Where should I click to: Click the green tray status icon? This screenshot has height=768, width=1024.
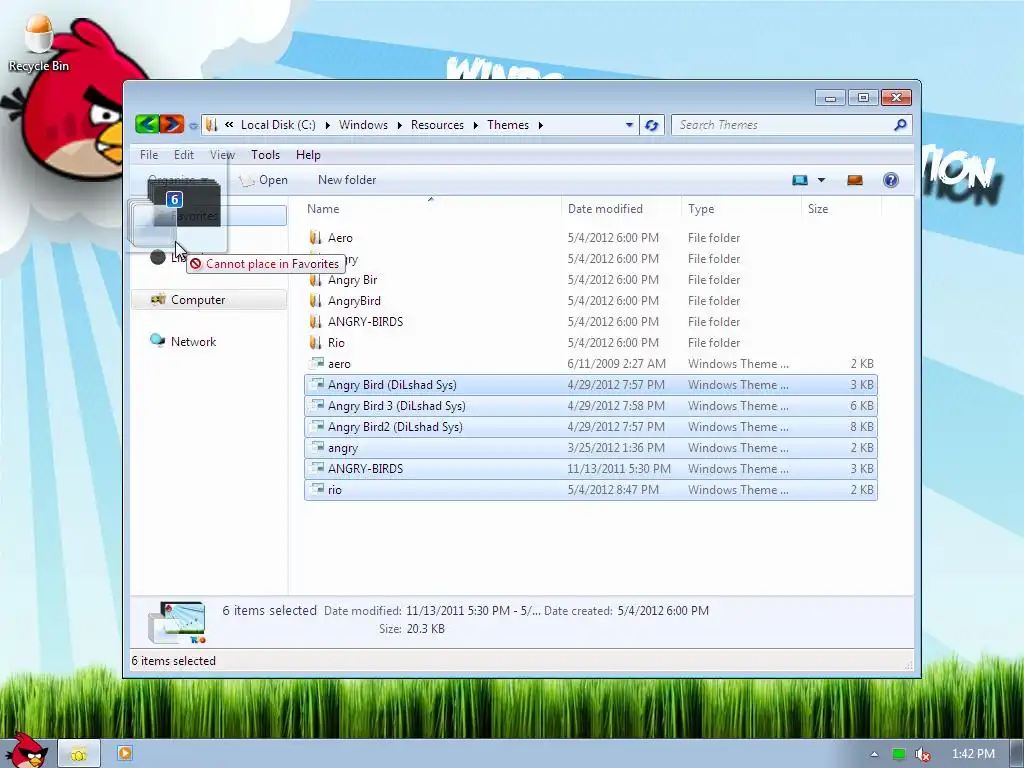point(899,754)
